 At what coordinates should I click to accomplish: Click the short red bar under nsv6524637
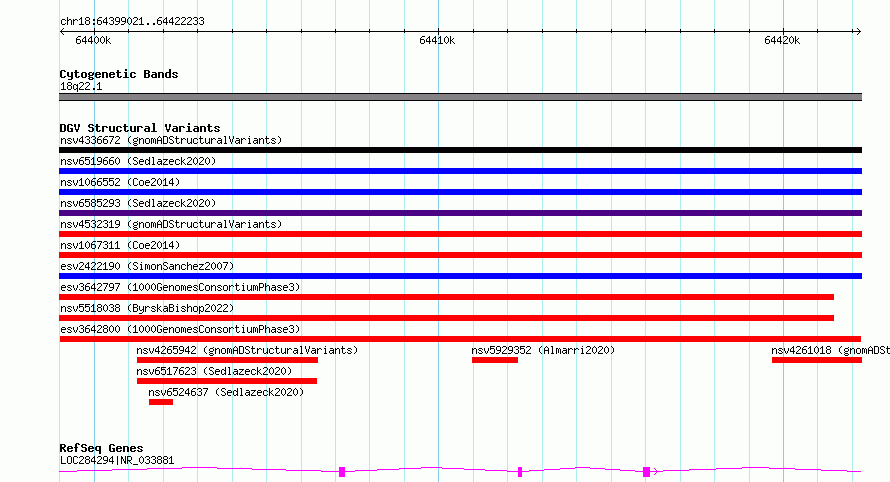tap(161, 402)
